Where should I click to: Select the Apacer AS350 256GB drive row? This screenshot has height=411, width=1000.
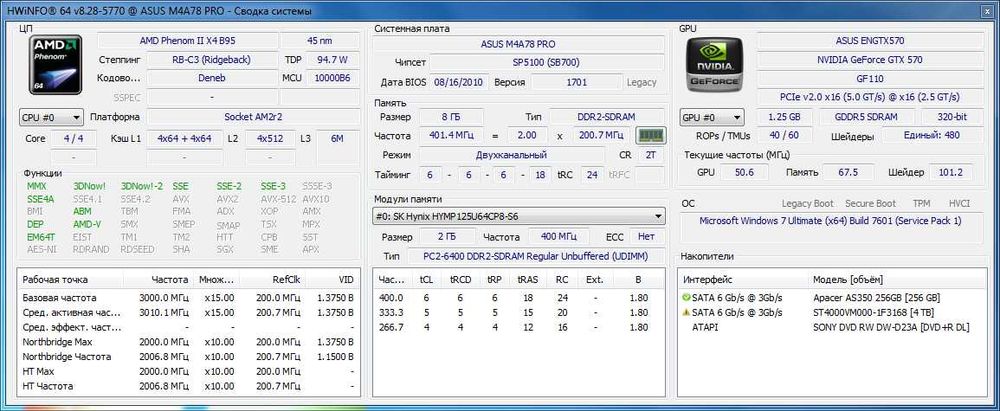tap(831, 298)
